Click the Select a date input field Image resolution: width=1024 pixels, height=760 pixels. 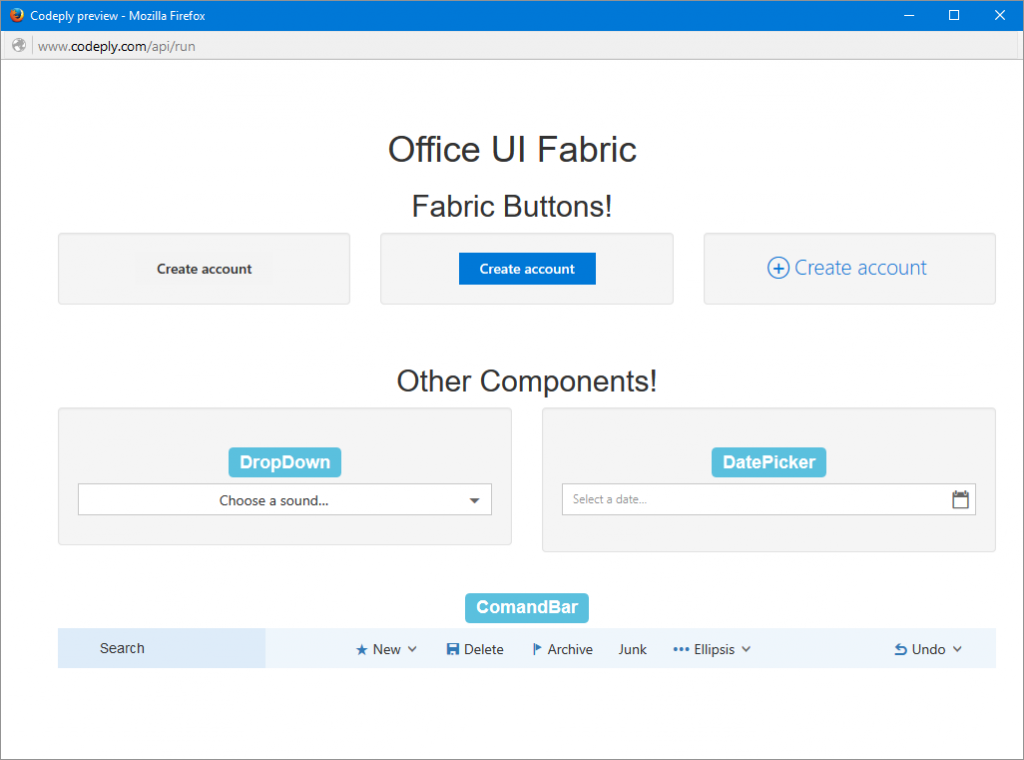pyautogui.click(x=769, y=499)
